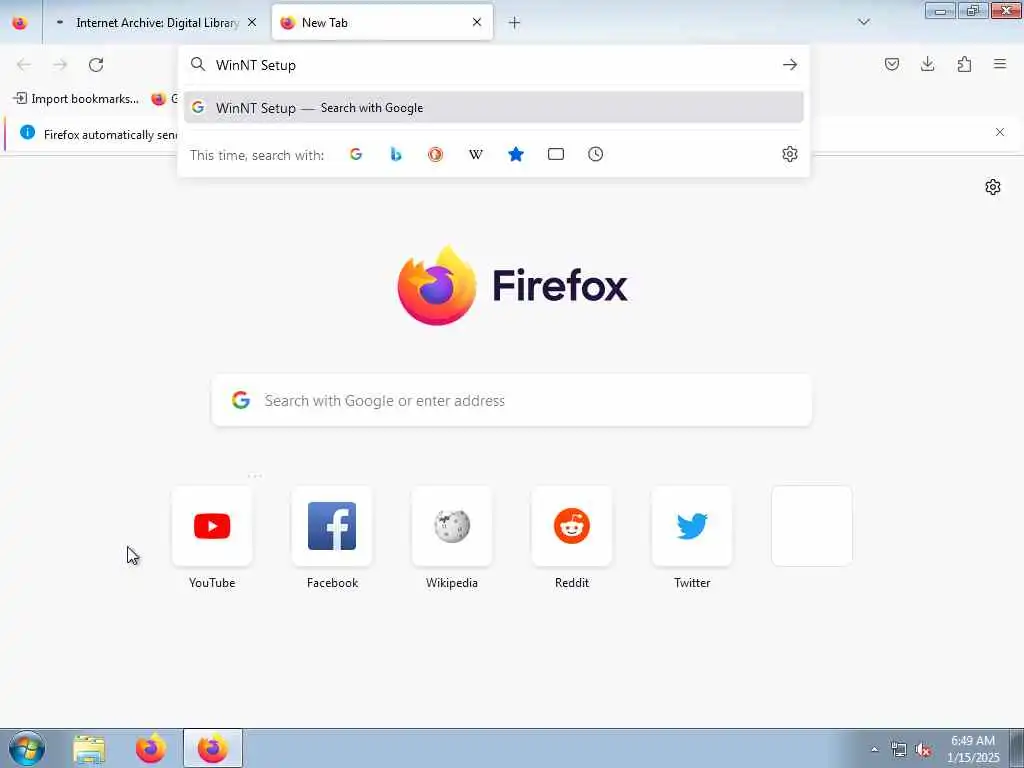1024x768 pixels.
Task: Search this time in Bookmarks star
Action: tap(516, 154)
